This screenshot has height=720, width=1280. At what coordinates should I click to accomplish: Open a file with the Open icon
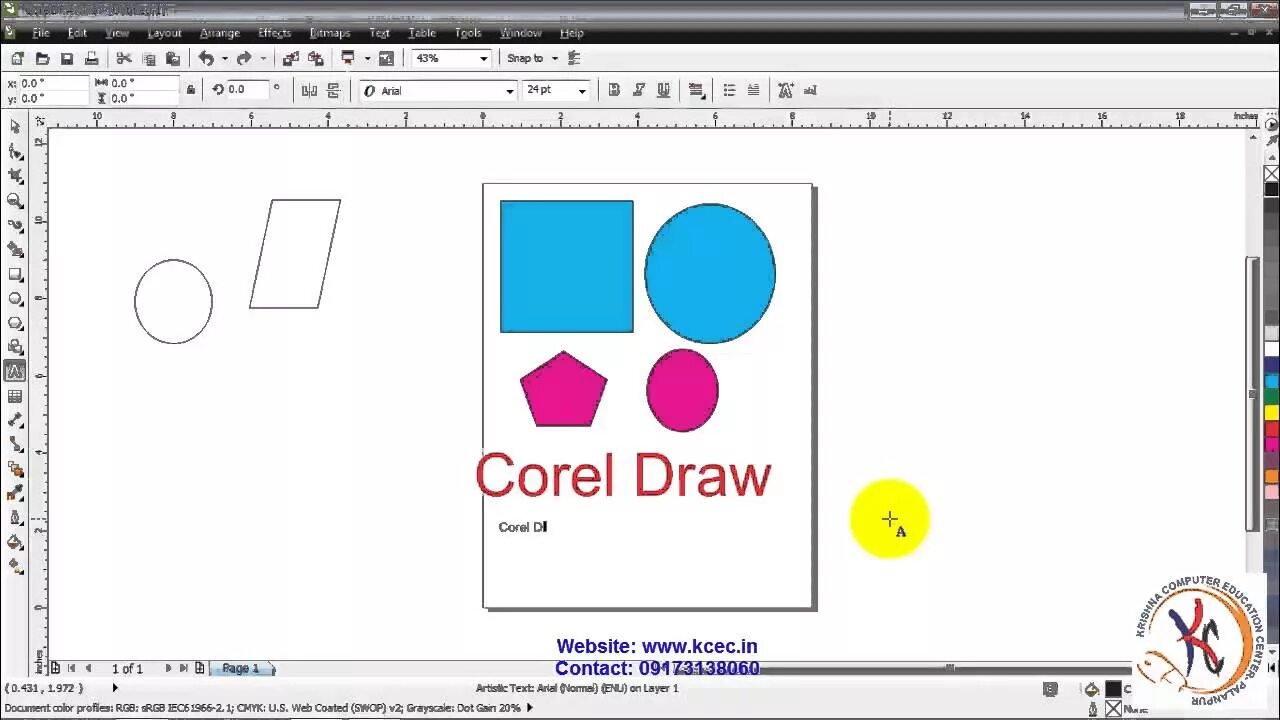tap(42, 59)
